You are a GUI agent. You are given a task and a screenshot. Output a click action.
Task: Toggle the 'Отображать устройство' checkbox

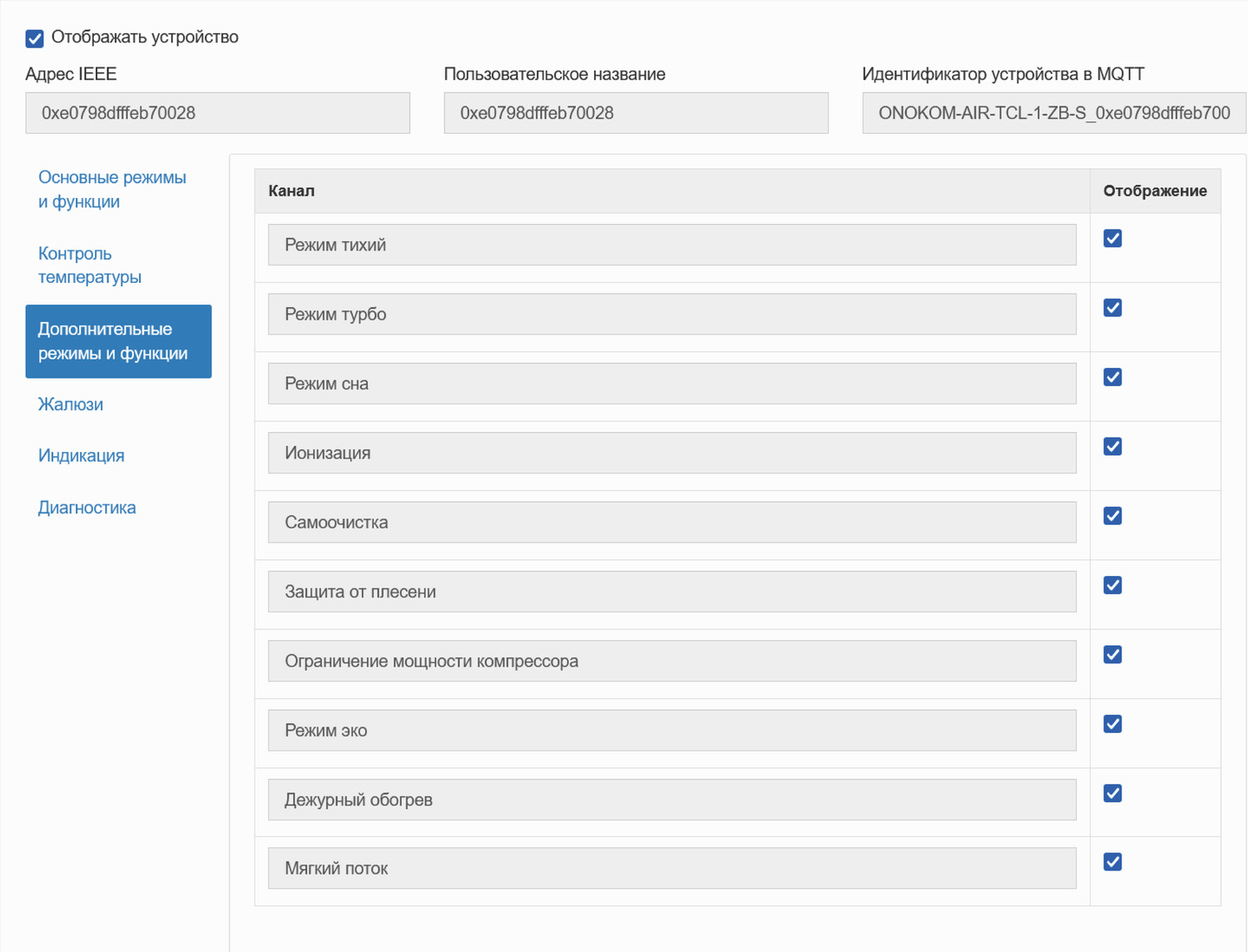tap(35, 38)
